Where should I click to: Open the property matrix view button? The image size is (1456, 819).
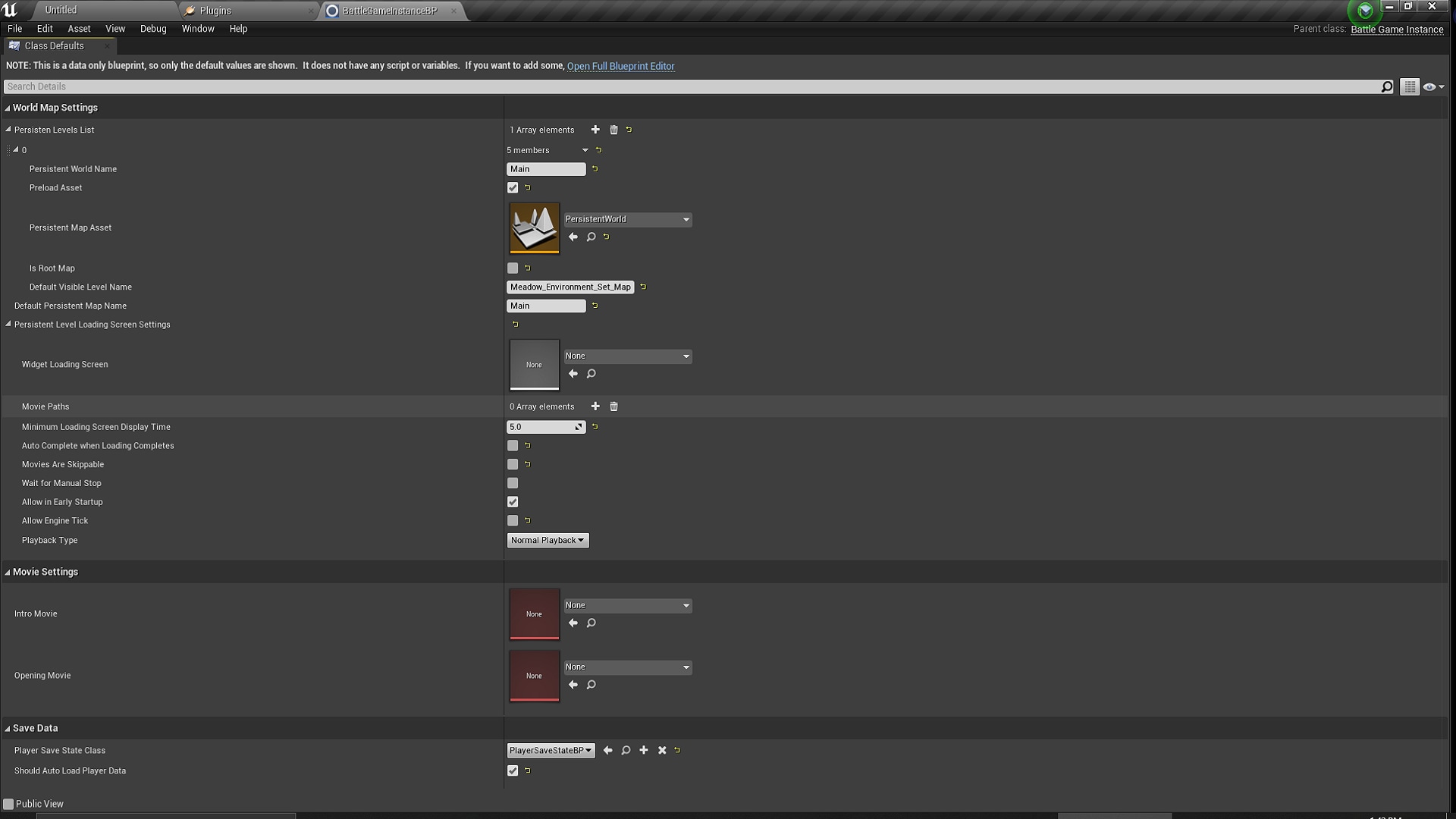tap(1409, 86)
